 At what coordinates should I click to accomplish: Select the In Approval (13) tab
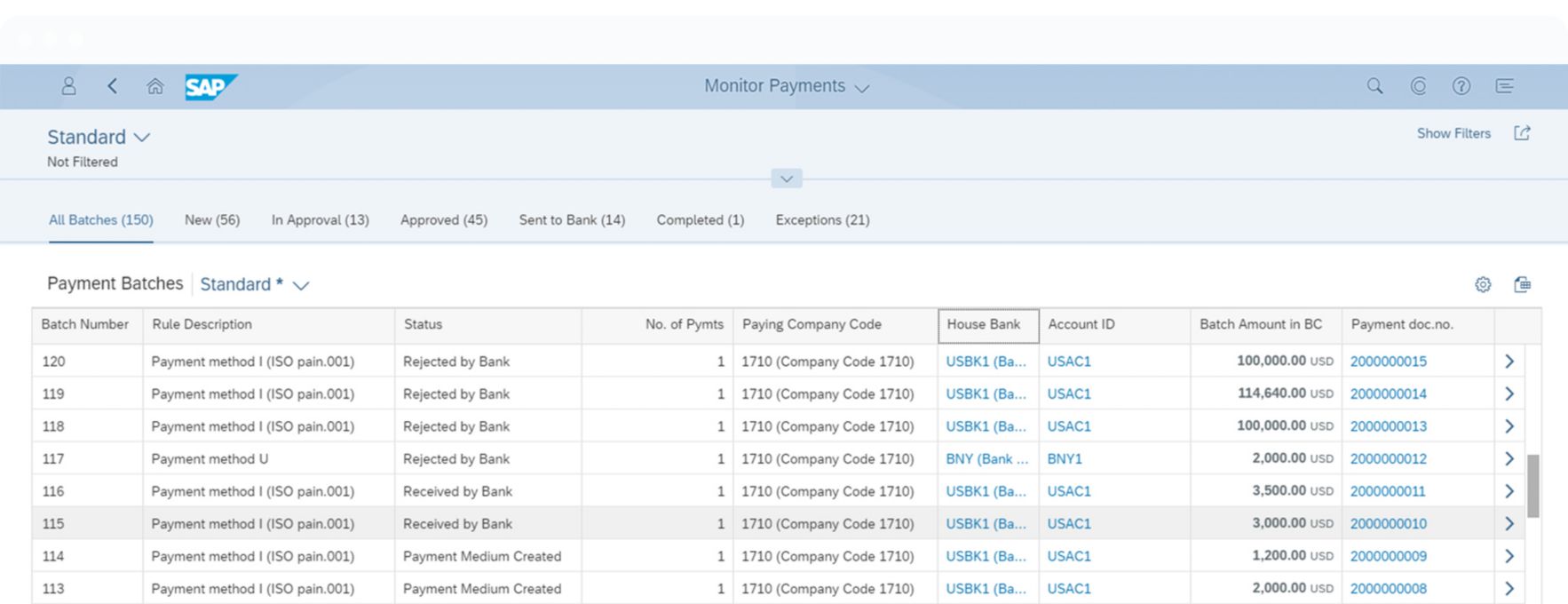tap(320, 220)
